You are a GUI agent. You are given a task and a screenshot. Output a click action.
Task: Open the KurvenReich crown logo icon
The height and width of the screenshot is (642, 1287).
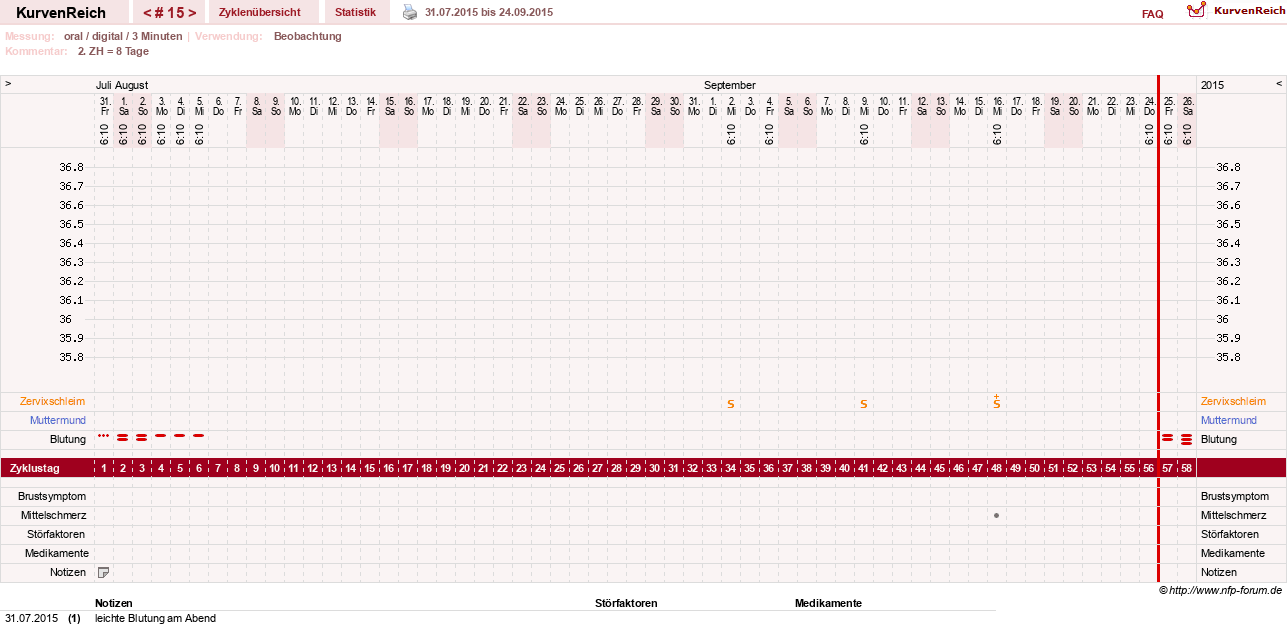[1196, 11]
